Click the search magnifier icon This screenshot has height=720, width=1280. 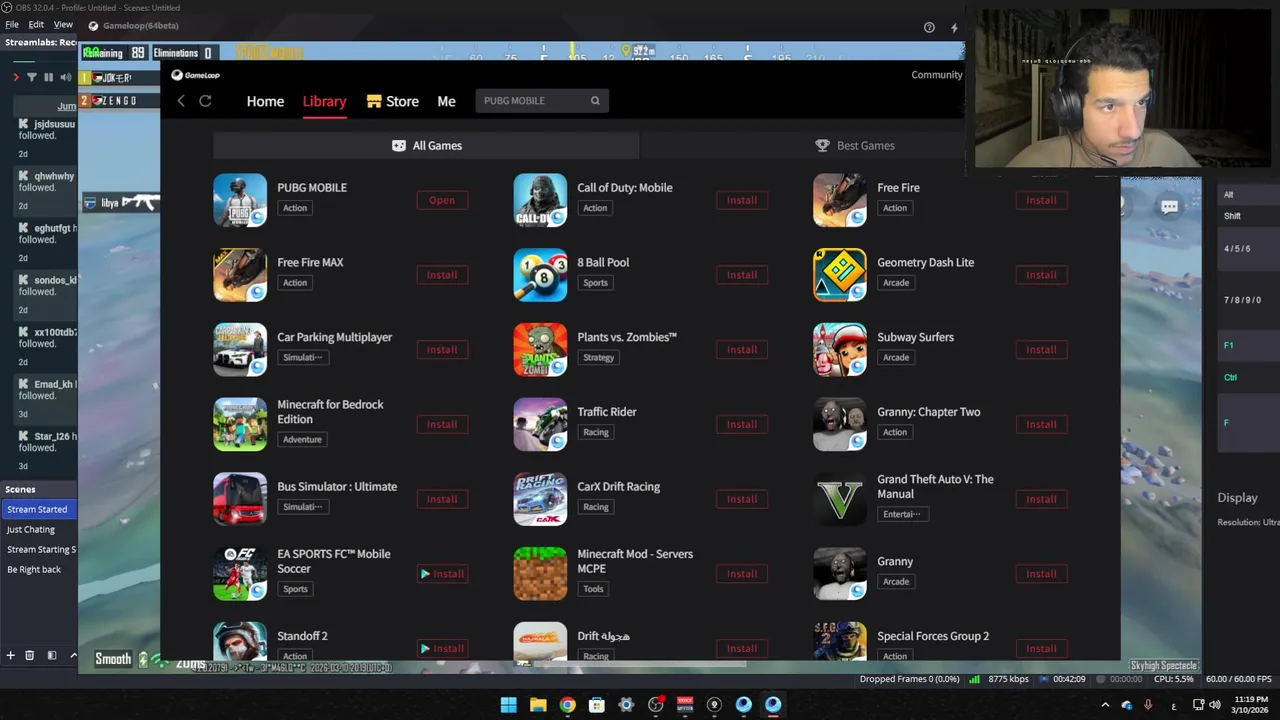[x=595, y=101]
